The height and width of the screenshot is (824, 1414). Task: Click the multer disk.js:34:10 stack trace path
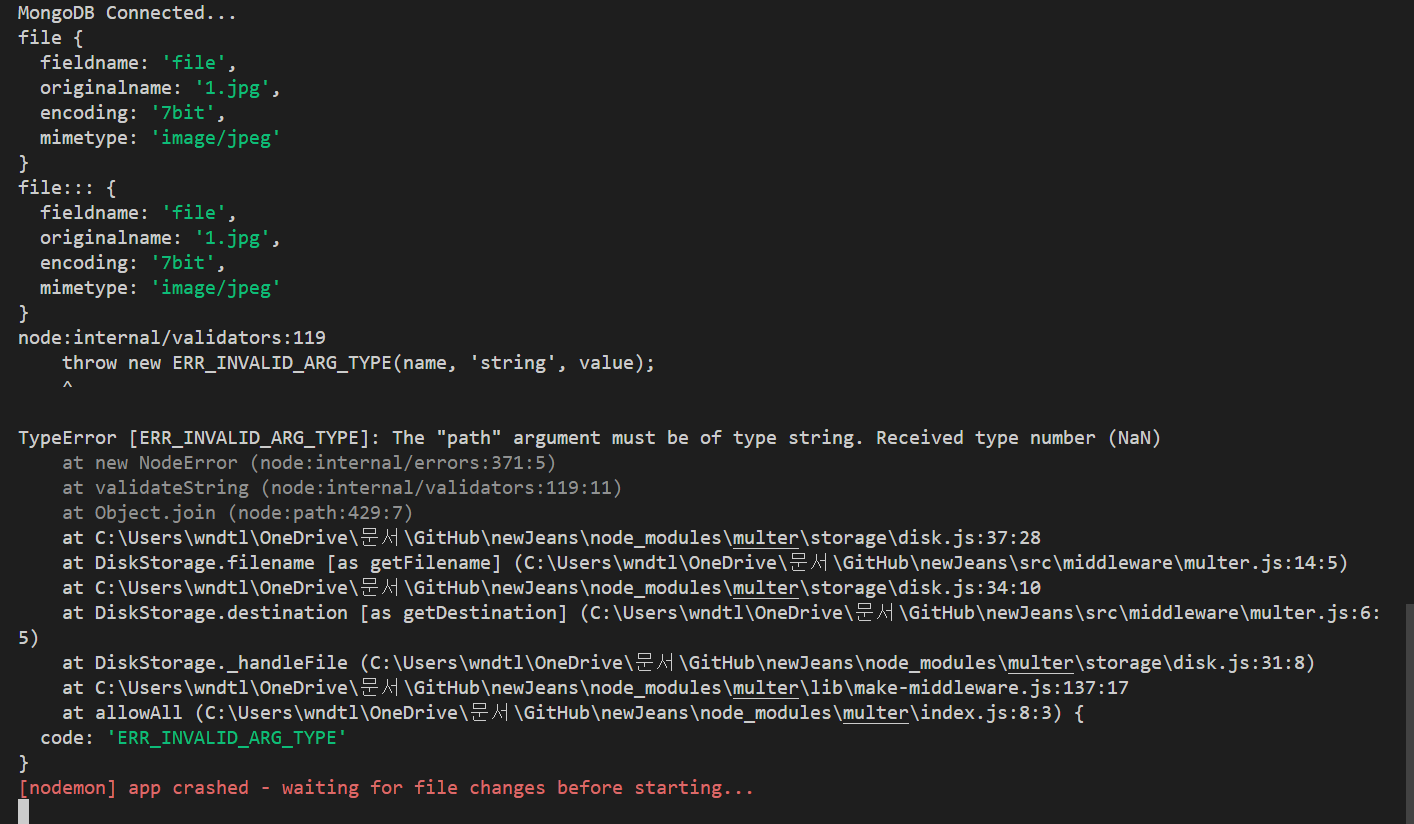(x=568, y=588)
